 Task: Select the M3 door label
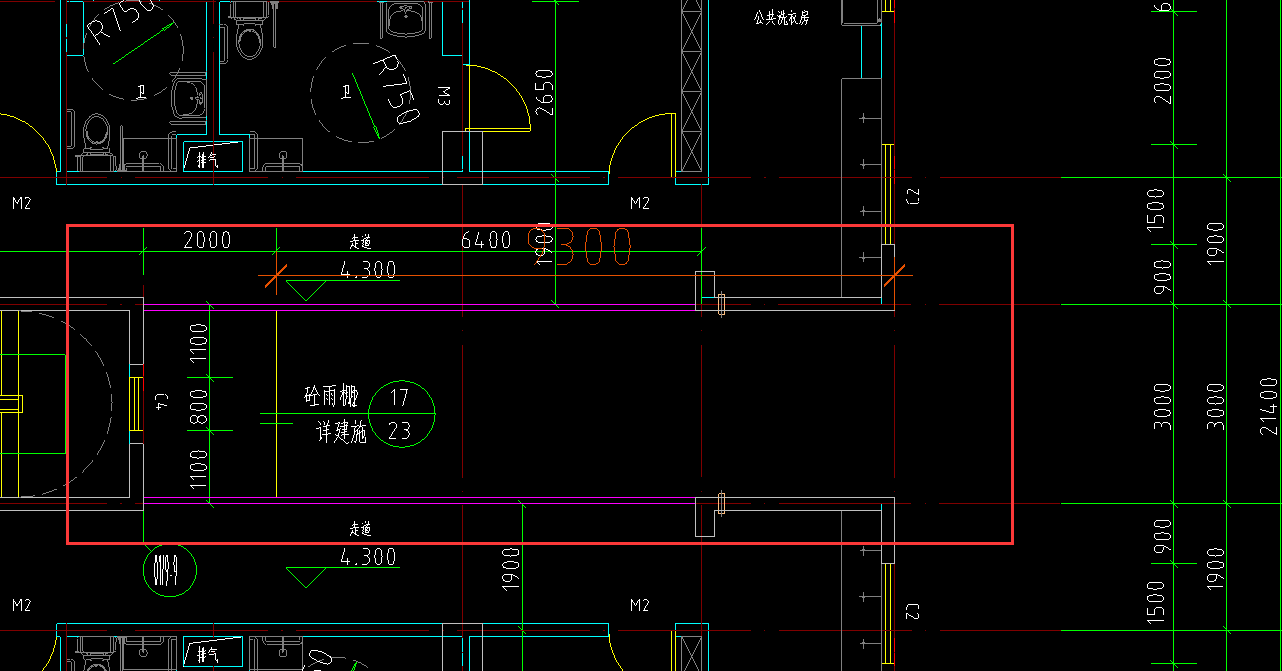pos(444,97)
